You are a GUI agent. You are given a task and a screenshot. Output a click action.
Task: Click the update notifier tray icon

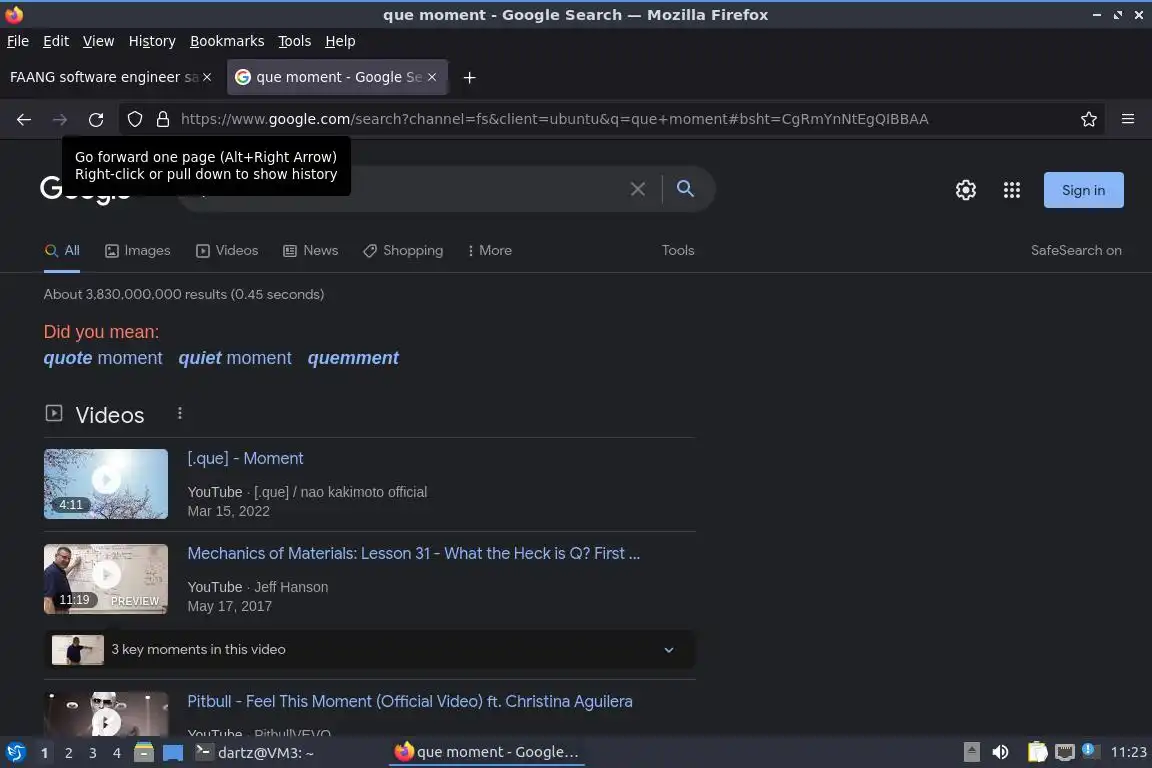(1090, 751)
